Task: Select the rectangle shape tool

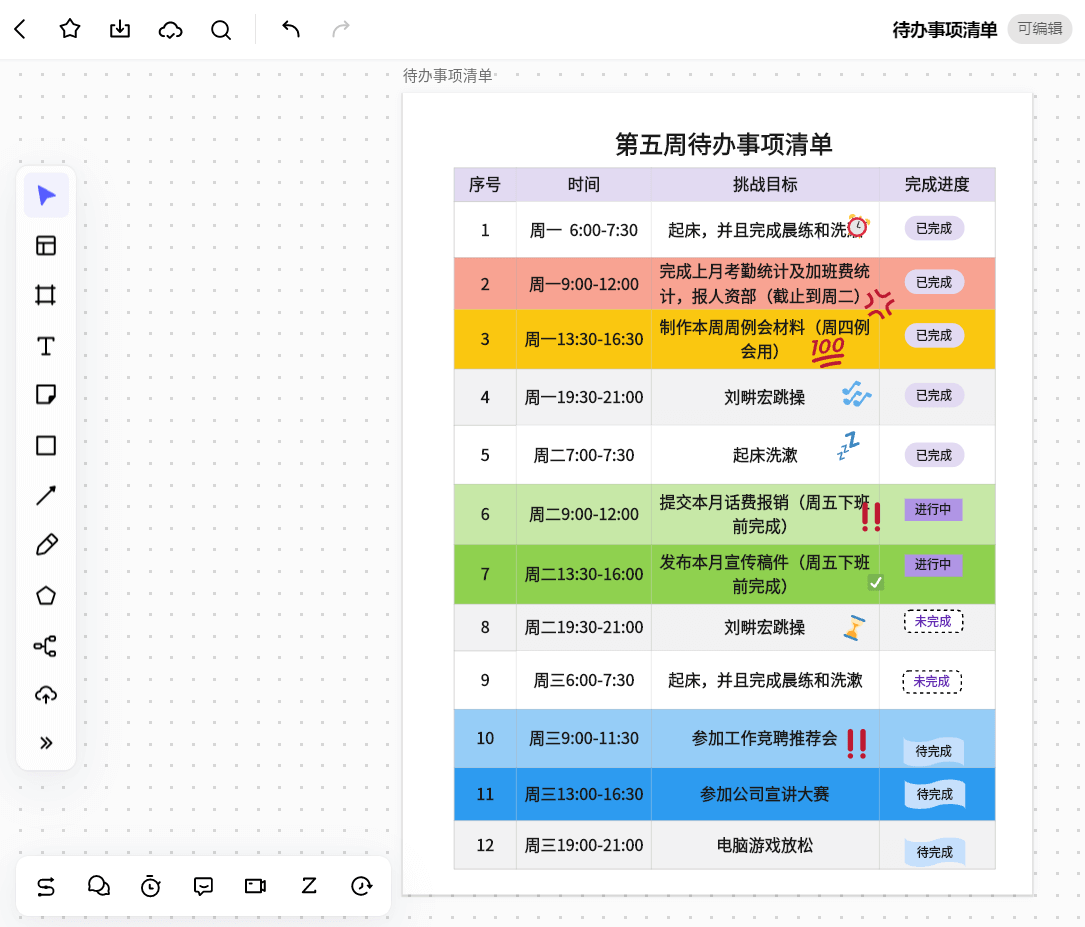Action: coord(46,446)
